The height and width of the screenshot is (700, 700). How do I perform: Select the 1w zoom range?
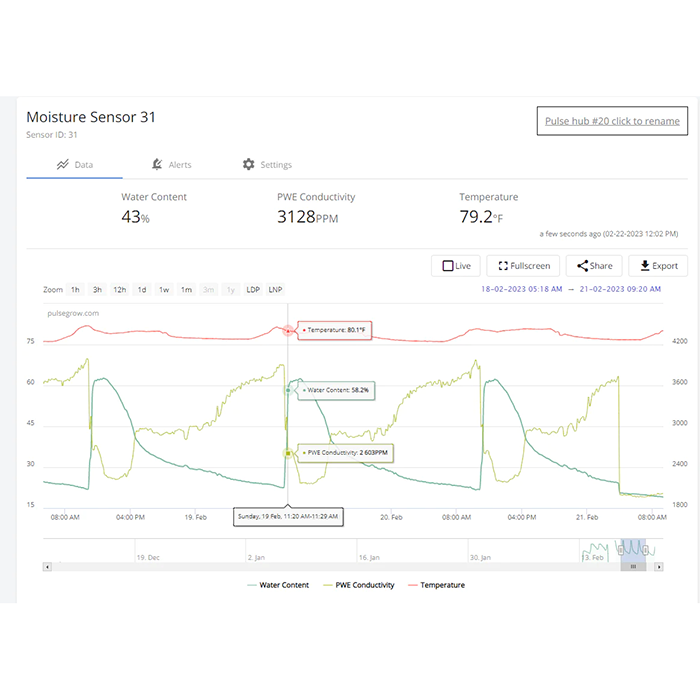tap(164, 290)
